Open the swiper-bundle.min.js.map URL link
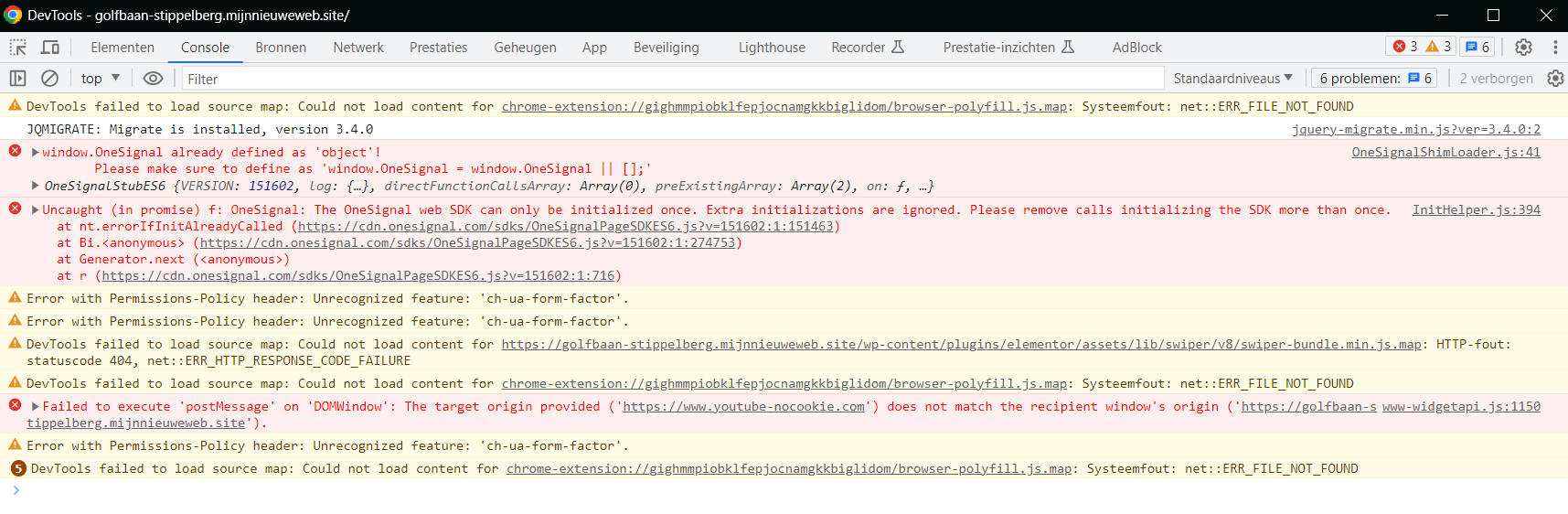1568x514 pixels. [x=962, y=345]
